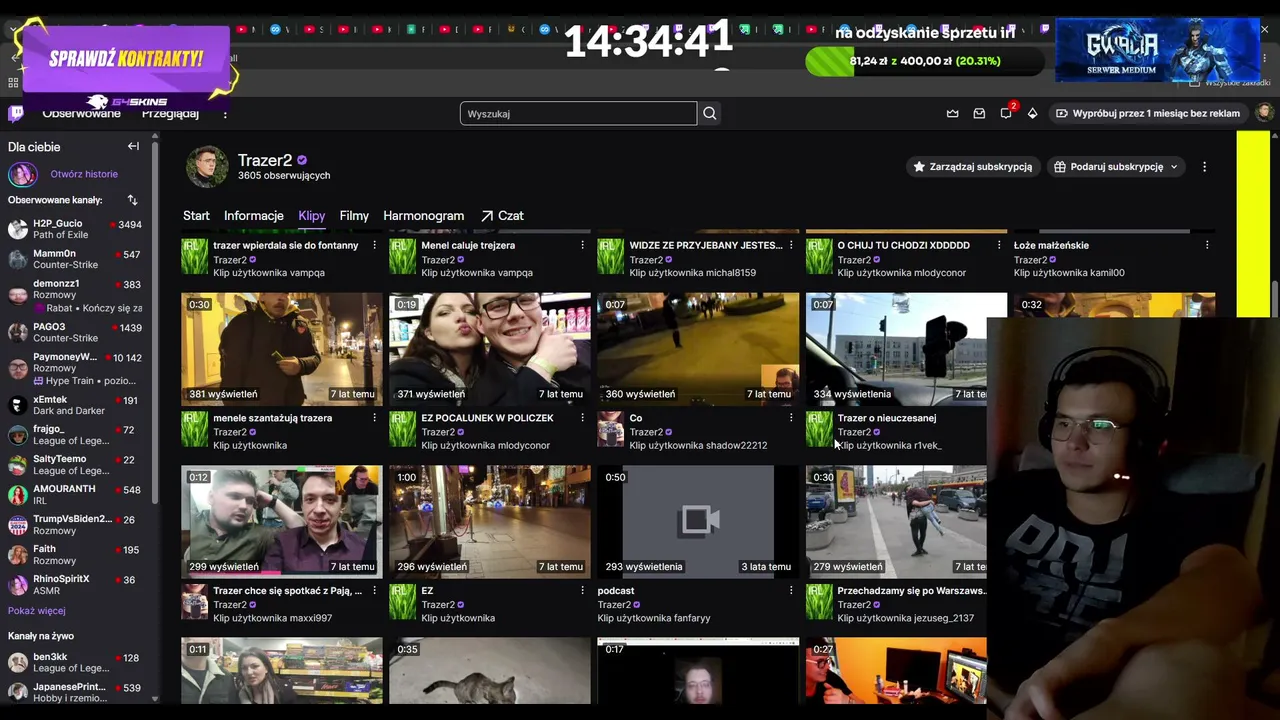Open clip author jezuseg_2137 link
Screen dimensions: 1280x720
point(905,619)
